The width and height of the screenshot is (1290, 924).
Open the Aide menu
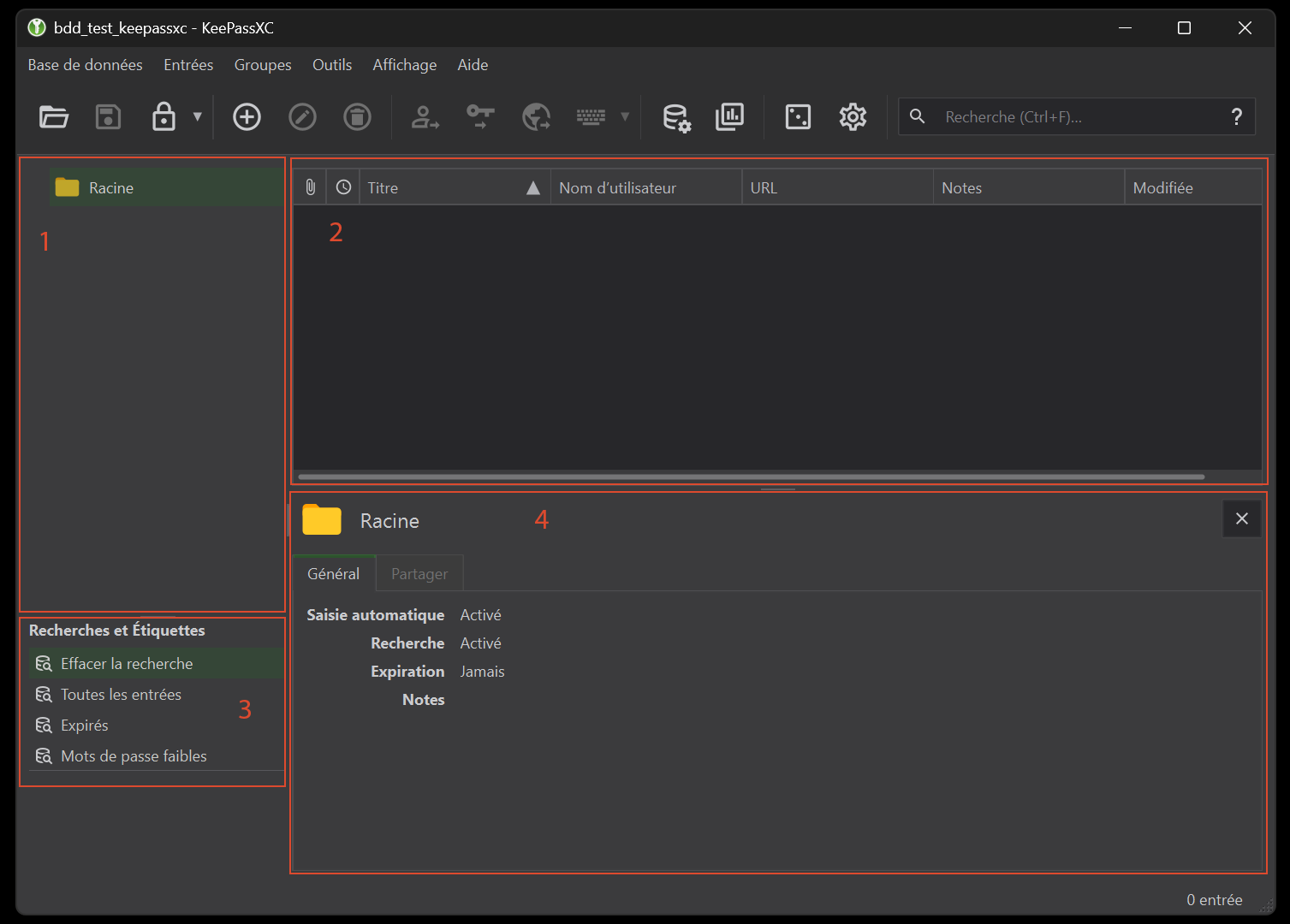473,65
